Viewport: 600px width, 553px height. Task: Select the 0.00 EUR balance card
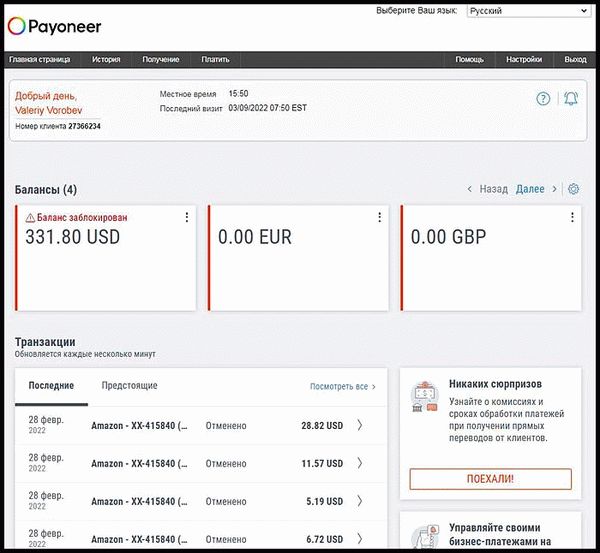(x=298, y=258)
